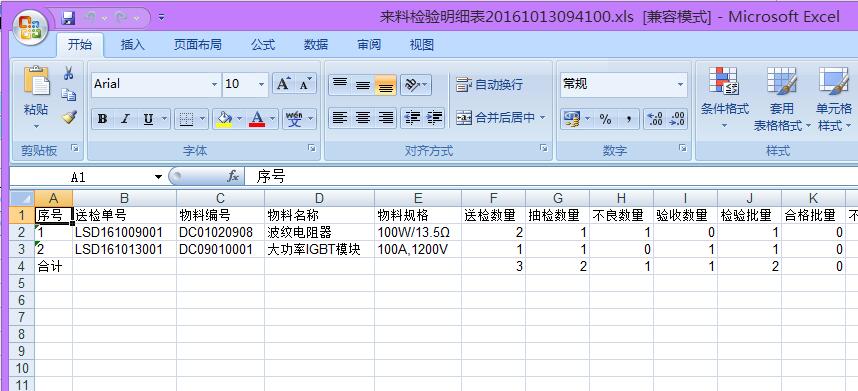Click the Increase Decimal icon
The width and height of the screenshot is (858, 391).
pos(655,119)
